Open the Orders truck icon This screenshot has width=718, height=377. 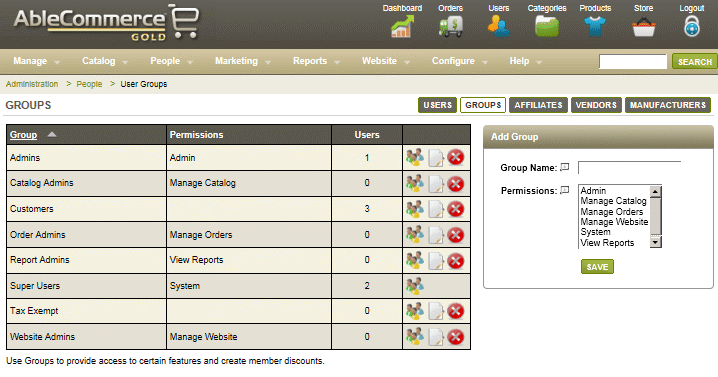(451, 27)
